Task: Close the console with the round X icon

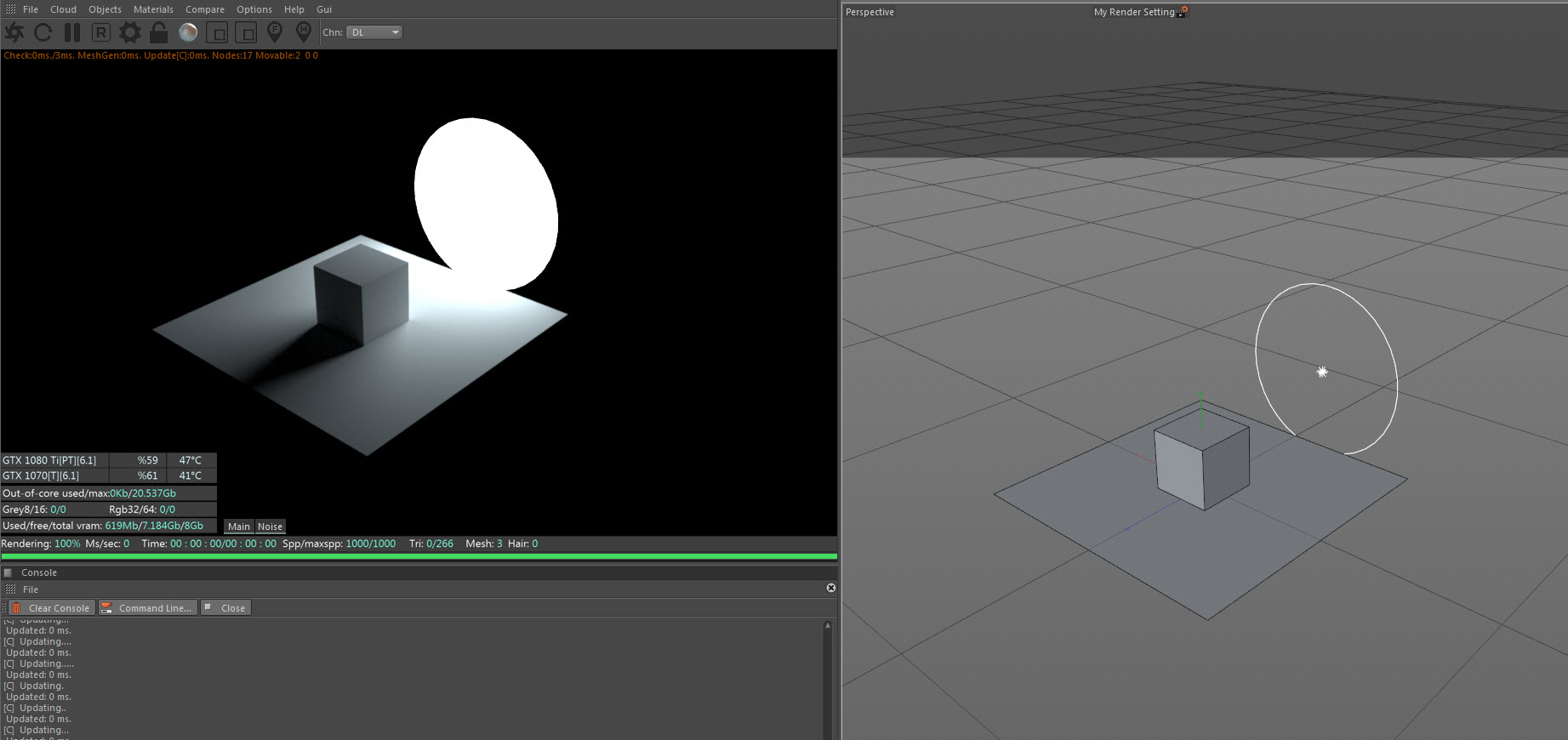Action: (831, 588)
